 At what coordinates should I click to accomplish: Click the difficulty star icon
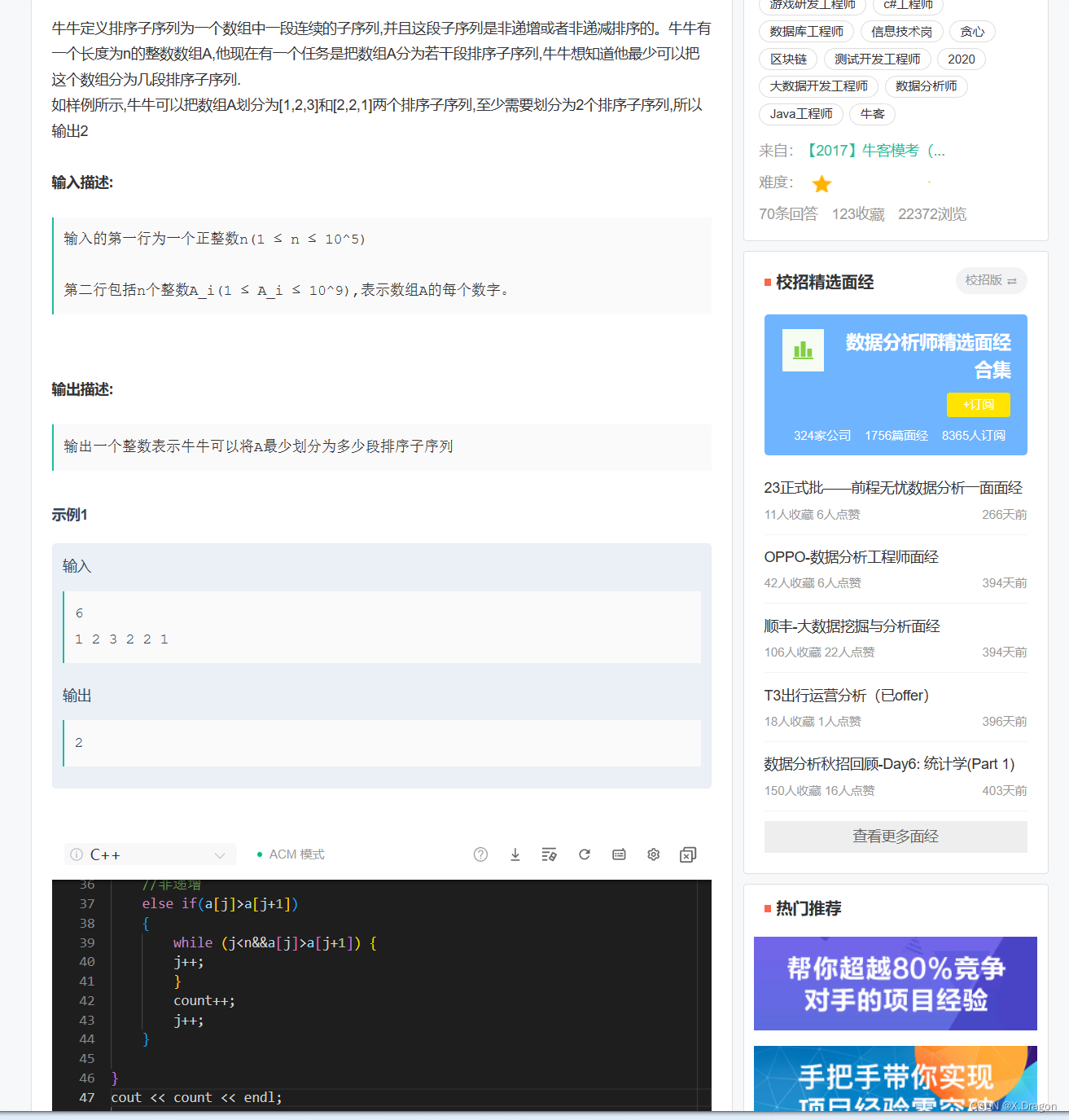(821, 184)
